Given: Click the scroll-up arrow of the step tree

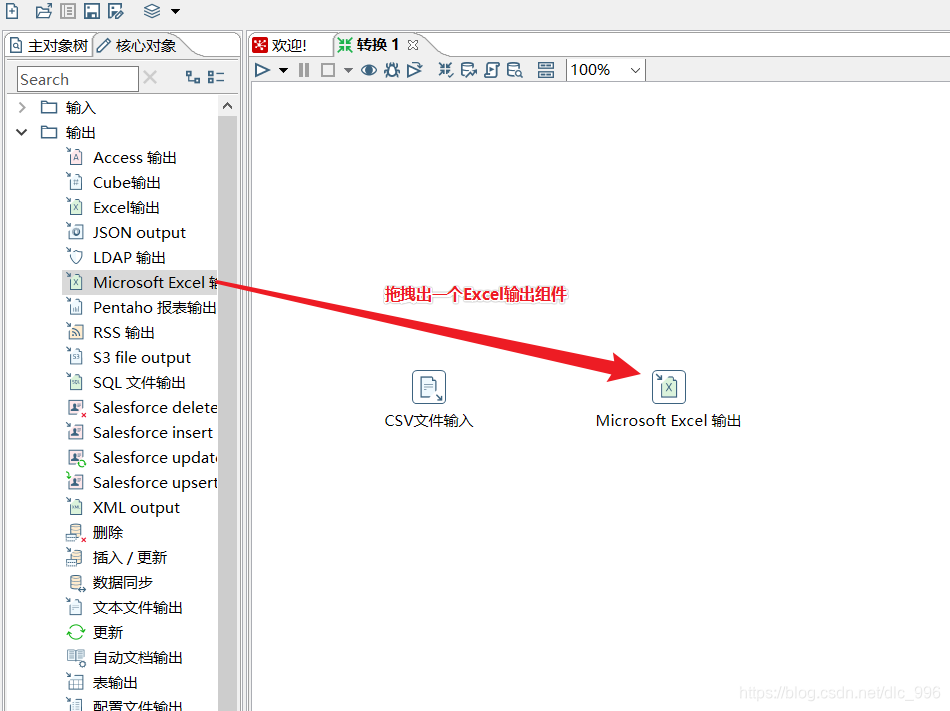Looking at the screenshot, I should [x=227, y=106].
